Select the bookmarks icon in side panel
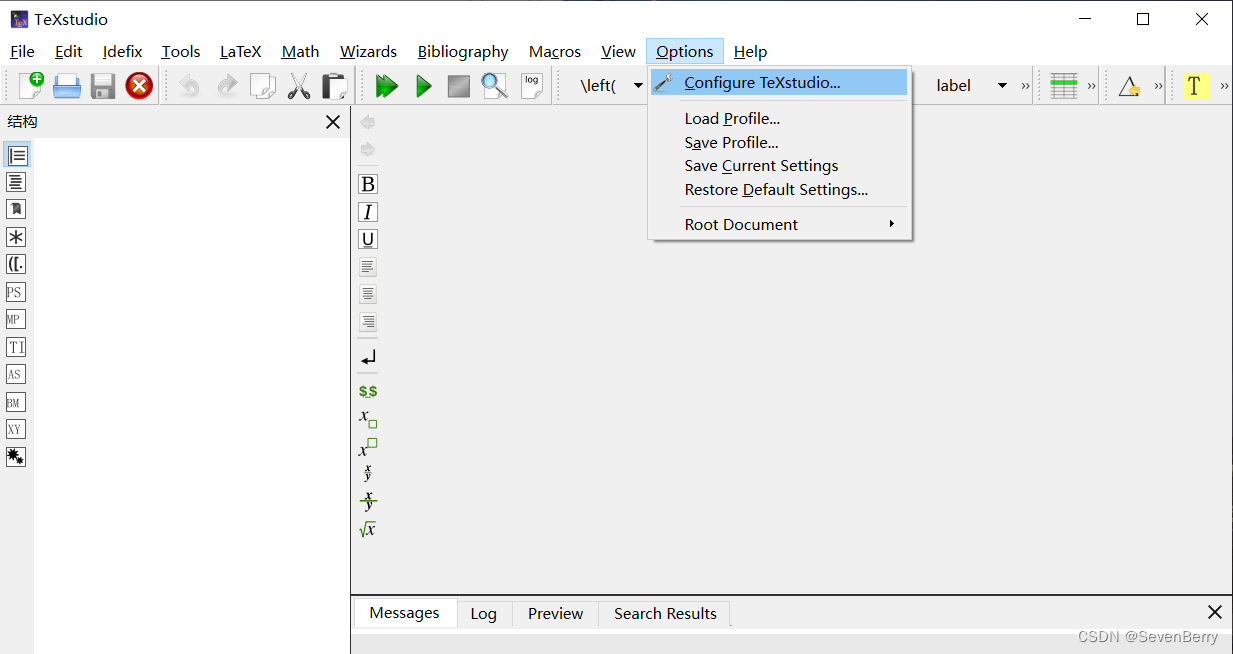This screenshot has width=1233, height=654. click(16, 210)
